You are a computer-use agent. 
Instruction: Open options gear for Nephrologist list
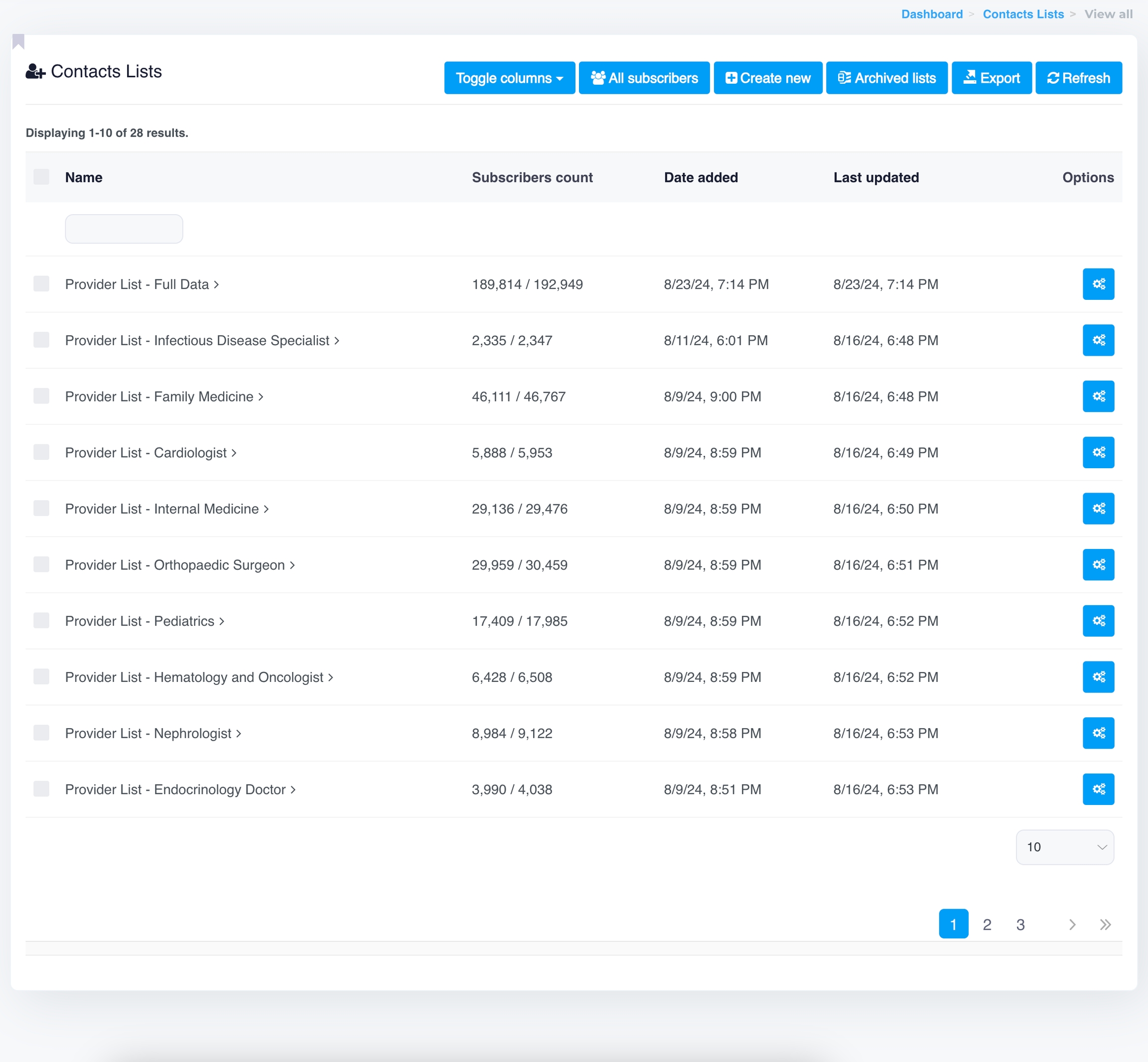pos(1098,733)
